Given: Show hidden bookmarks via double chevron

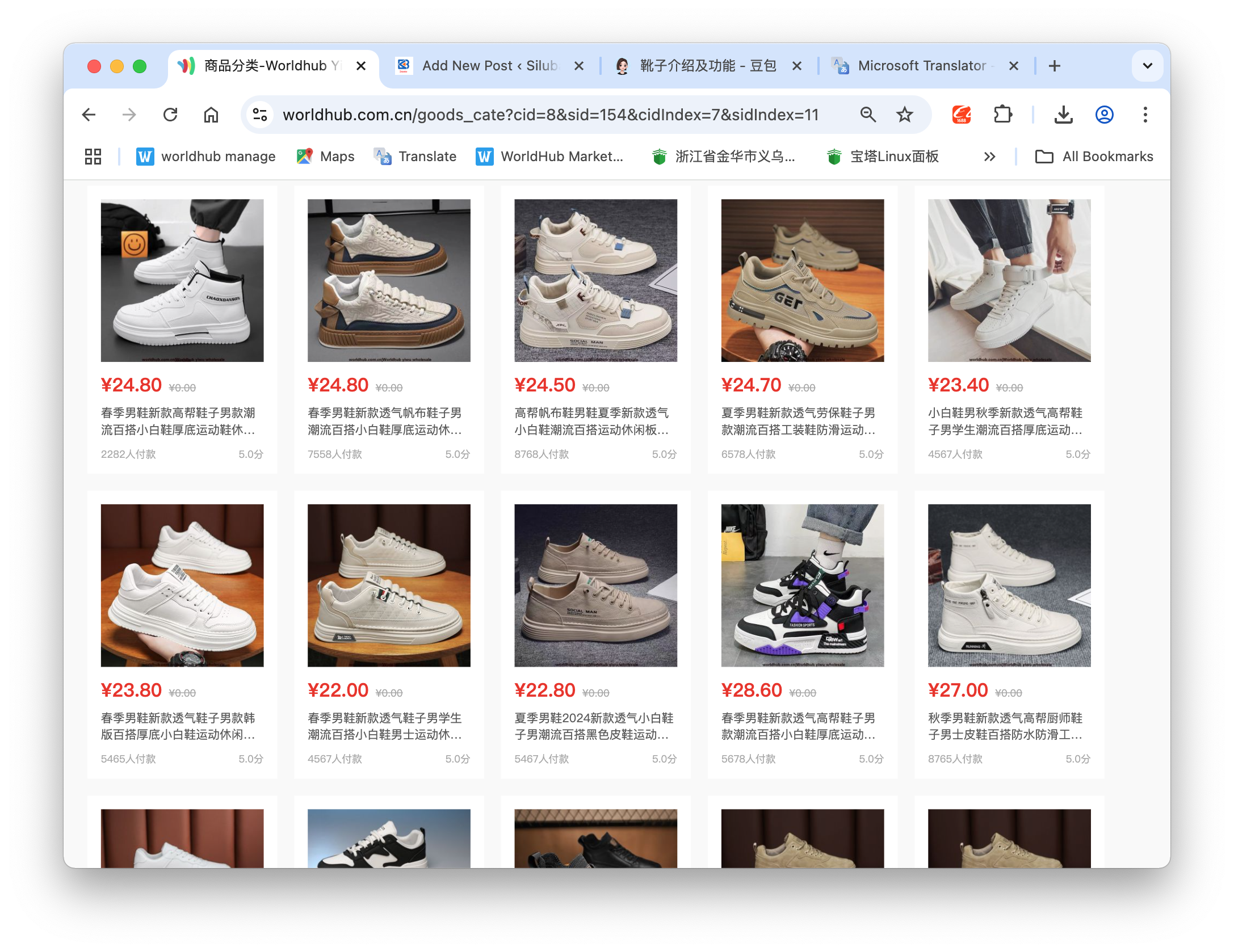Looking at the screenshot, I should pos(989,157).
